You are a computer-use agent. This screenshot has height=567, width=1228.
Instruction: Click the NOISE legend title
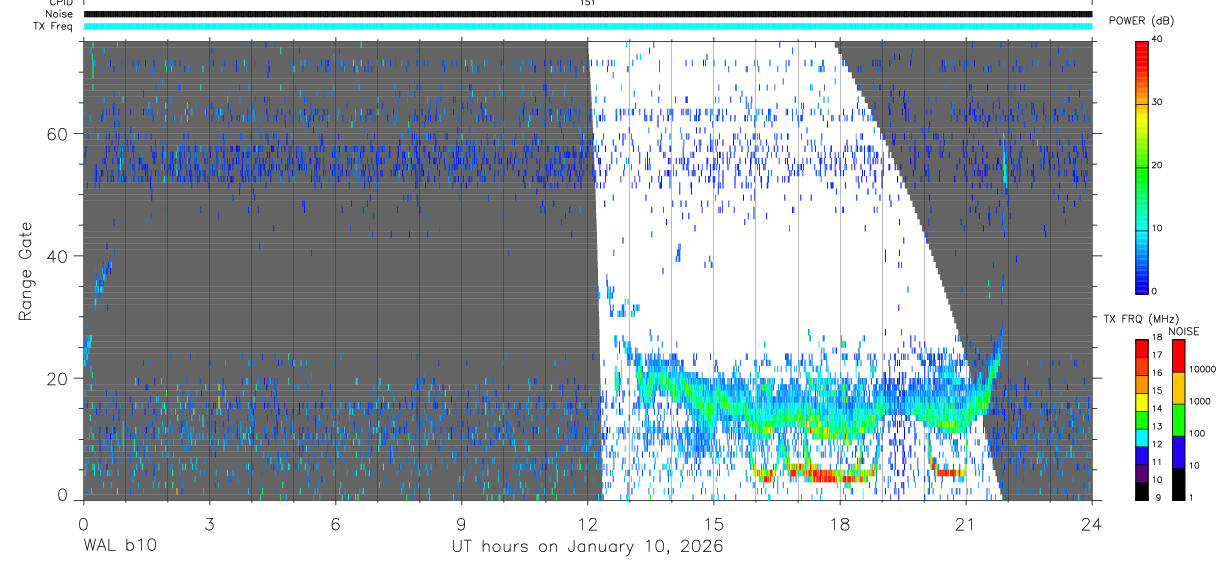(1183, 331)
